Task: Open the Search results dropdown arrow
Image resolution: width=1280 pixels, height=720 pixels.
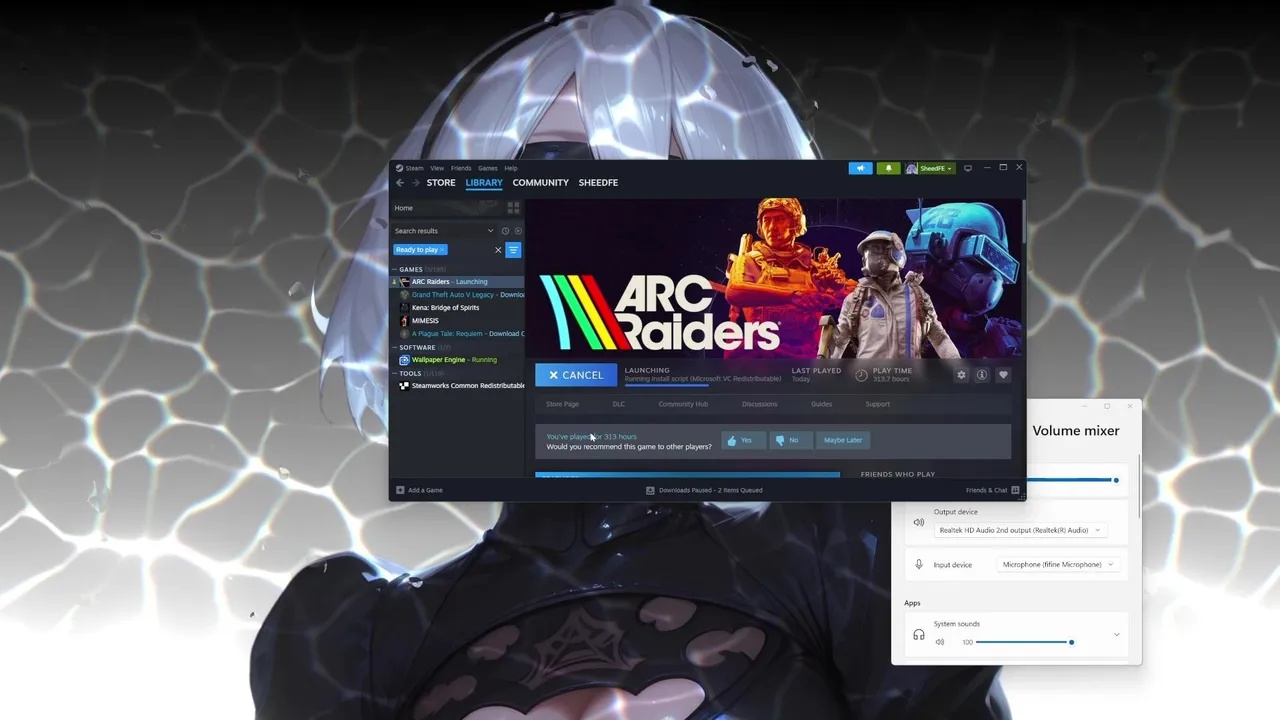Action: point(490,231)
